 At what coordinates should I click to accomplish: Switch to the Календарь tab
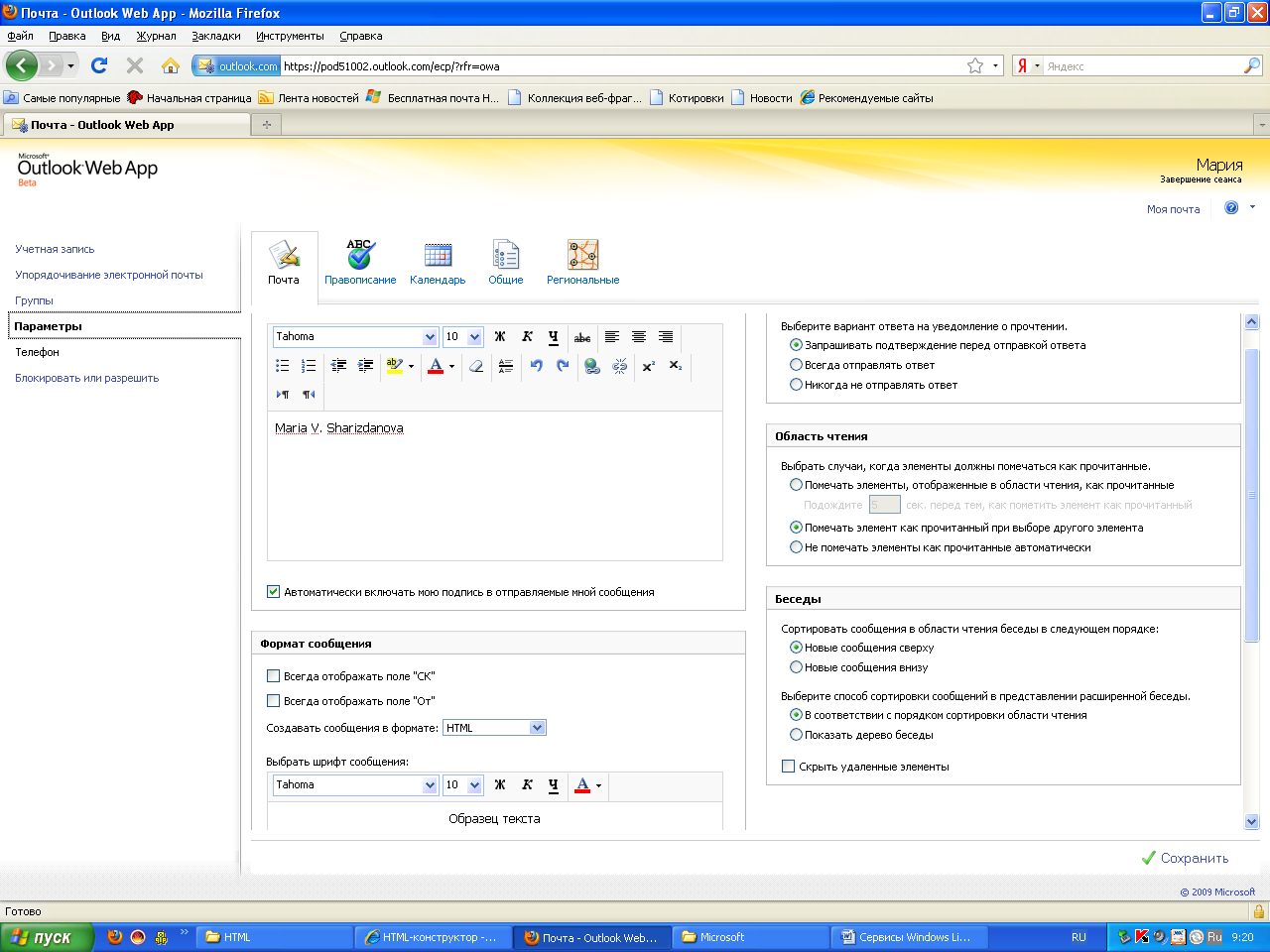(x=438, y=262)
